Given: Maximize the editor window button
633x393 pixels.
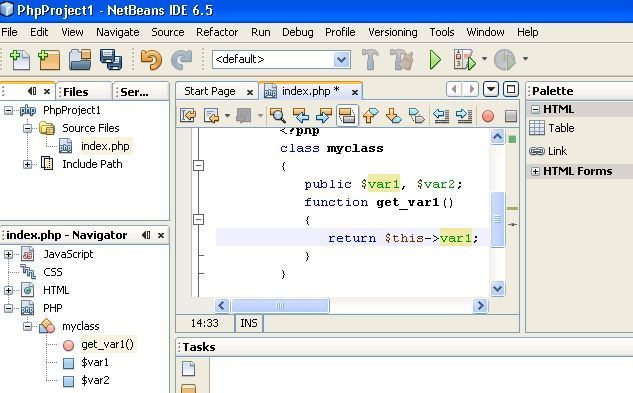Looking at the screenshot, I should (x=511, y=89).
